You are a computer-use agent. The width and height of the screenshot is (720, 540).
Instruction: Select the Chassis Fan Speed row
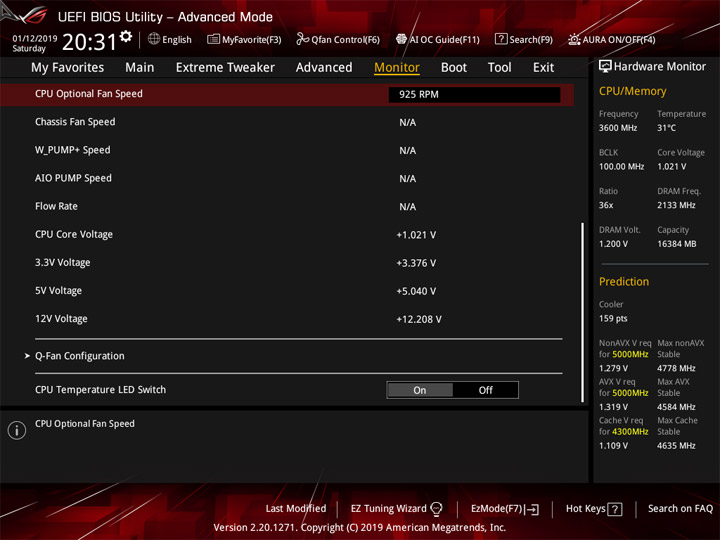[x=287, y=122]
